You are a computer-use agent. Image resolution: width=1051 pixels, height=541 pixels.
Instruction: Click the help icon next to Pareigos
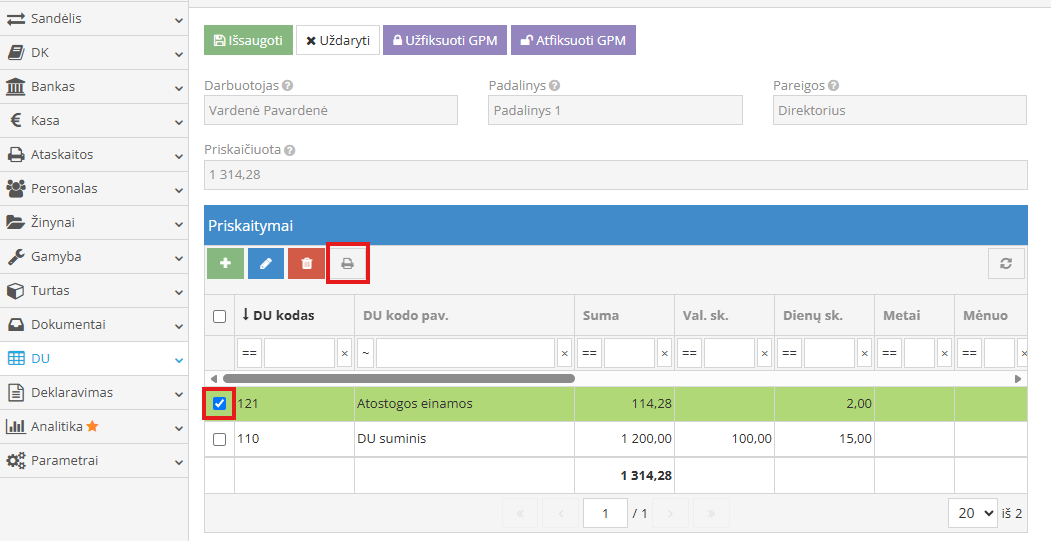pyautogui.click(x=833, y=86)
